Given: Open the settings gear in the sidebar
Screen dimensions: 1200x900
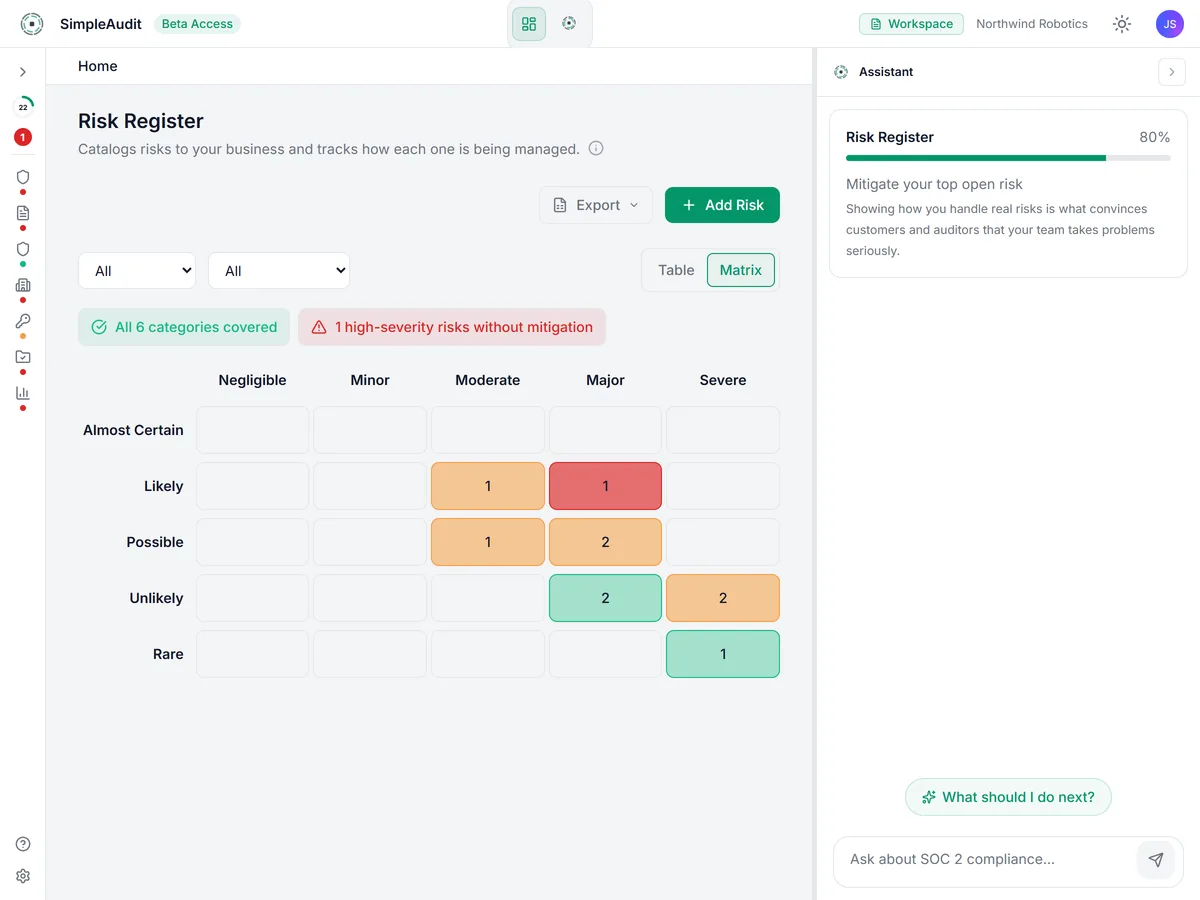Looking at the screenshot, I should pos(23,876).
